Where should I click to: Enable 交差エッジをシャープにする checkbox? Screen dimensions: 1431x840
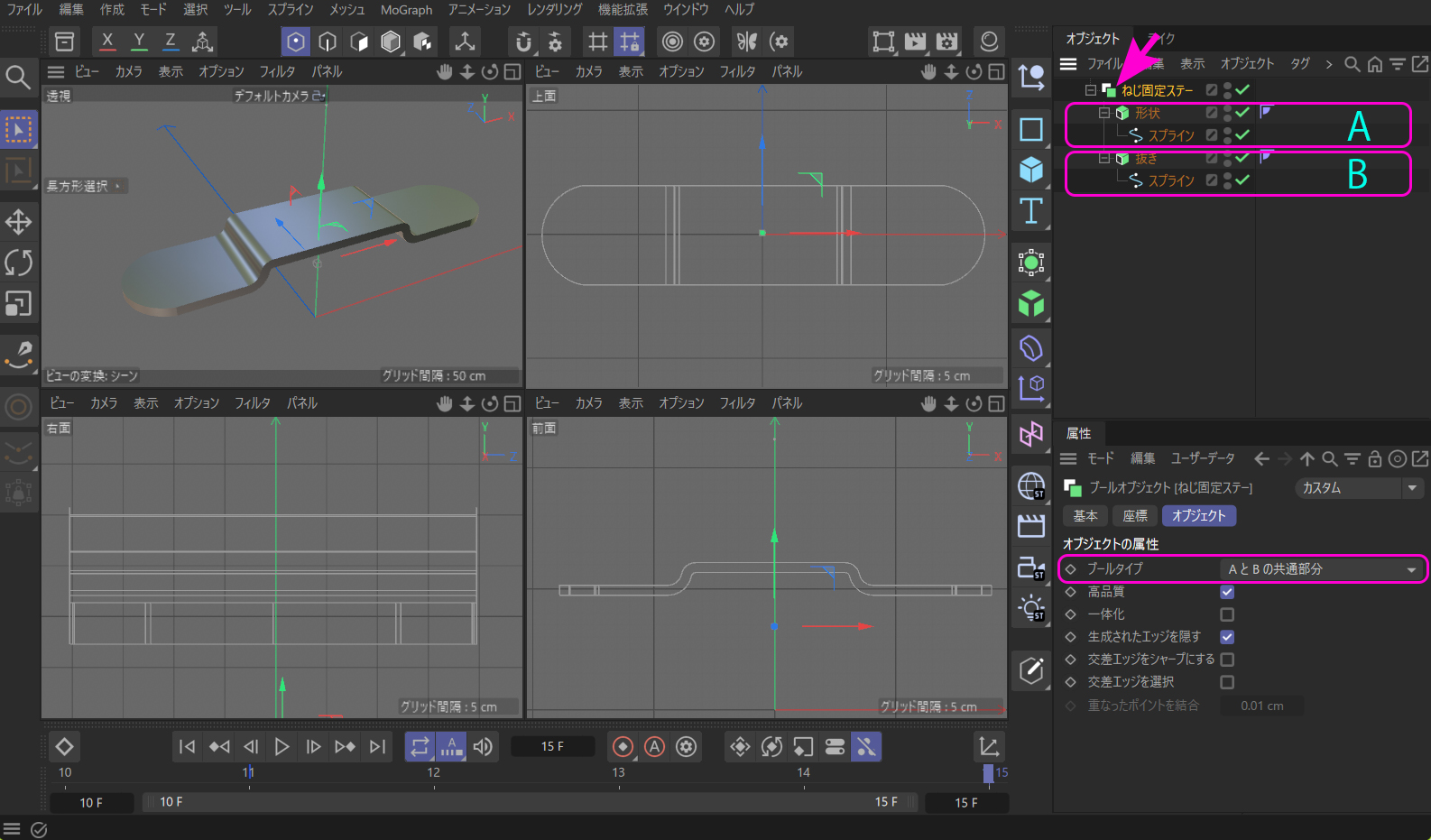coord(1227,660)
